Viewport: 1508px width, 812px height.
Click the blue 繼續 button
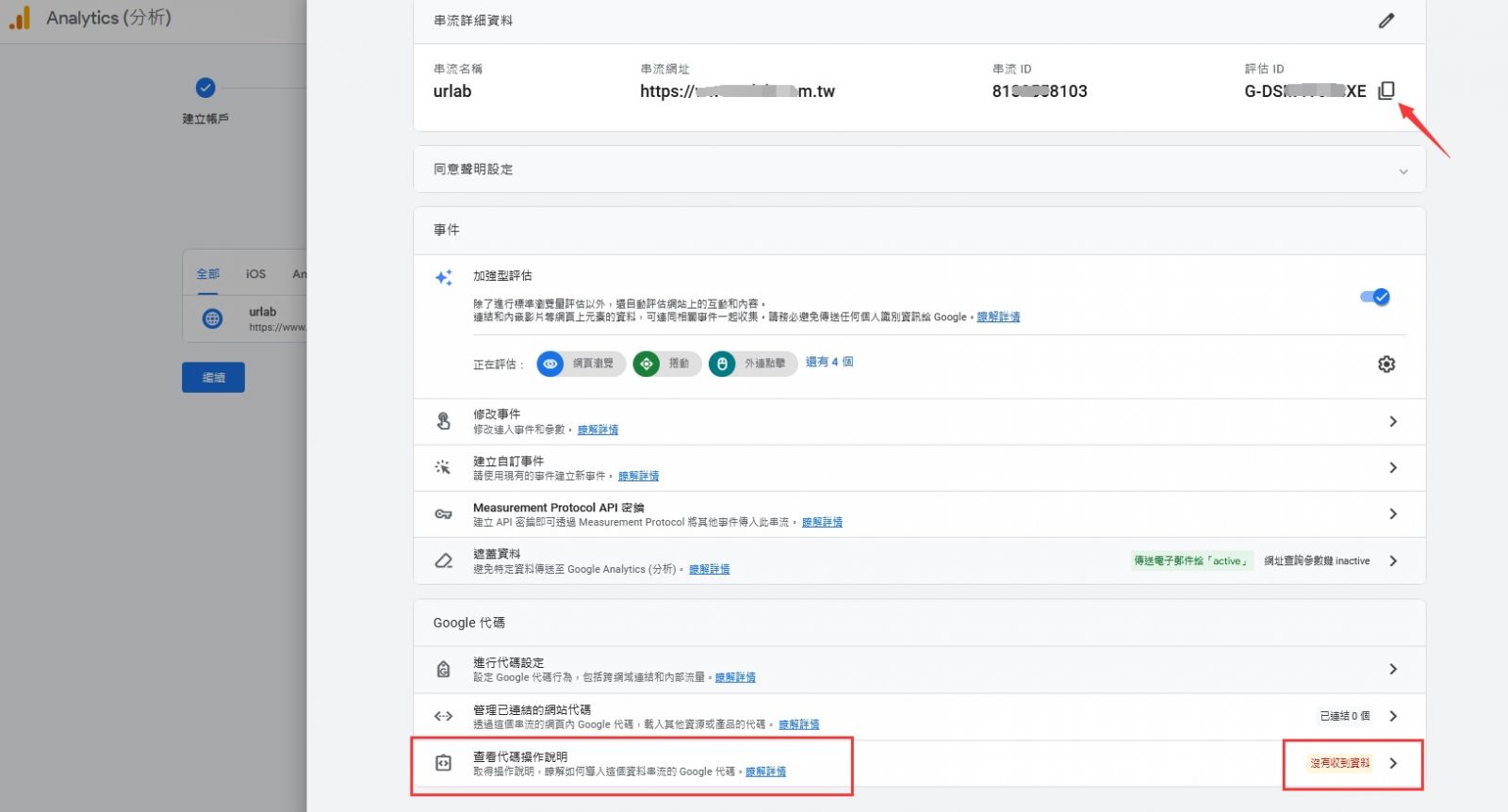(x=213, y=377)
